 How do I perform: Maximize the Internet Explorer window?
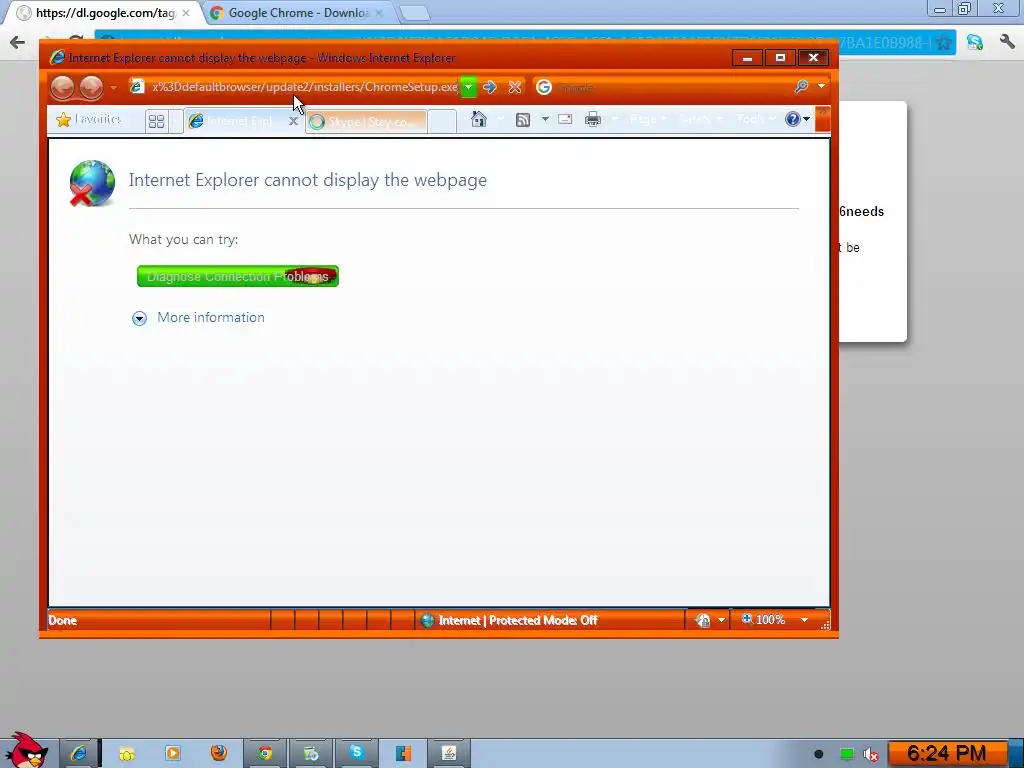780,58
